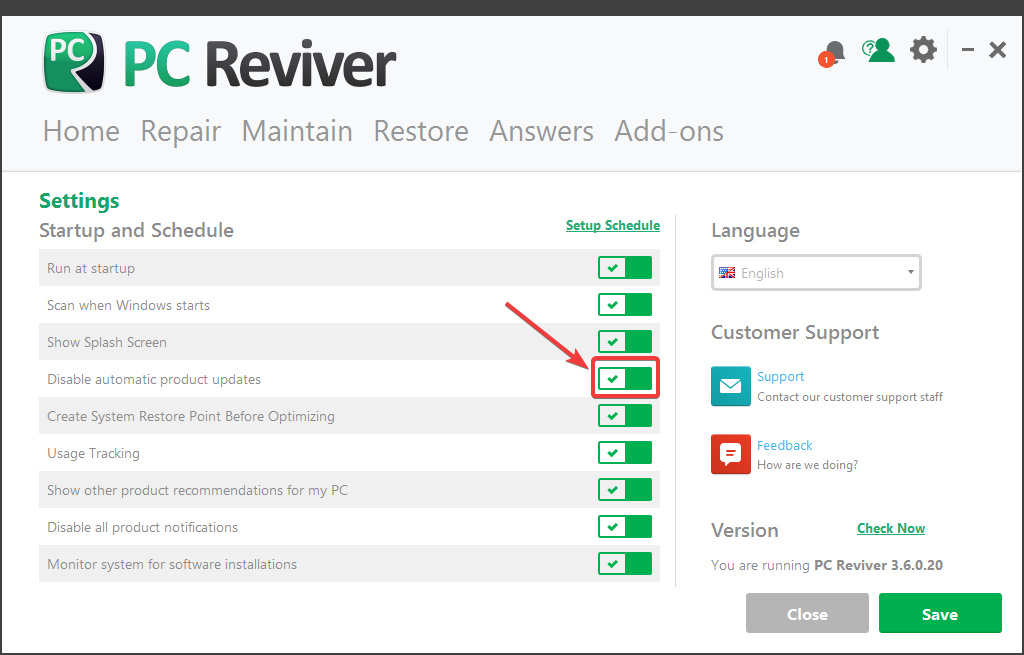Click the Save button
This screenshot has width=1024, height=655.
[x=939, y=614]
